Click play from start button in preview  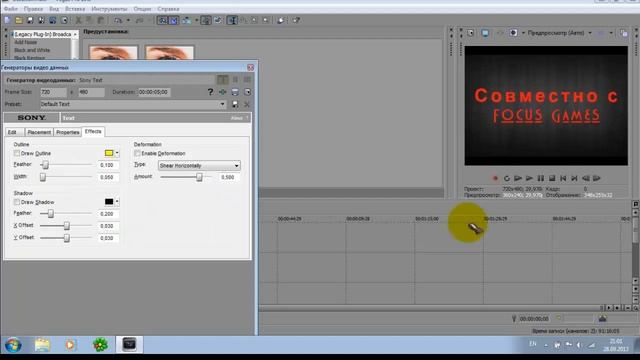click(x=518, y=178)
